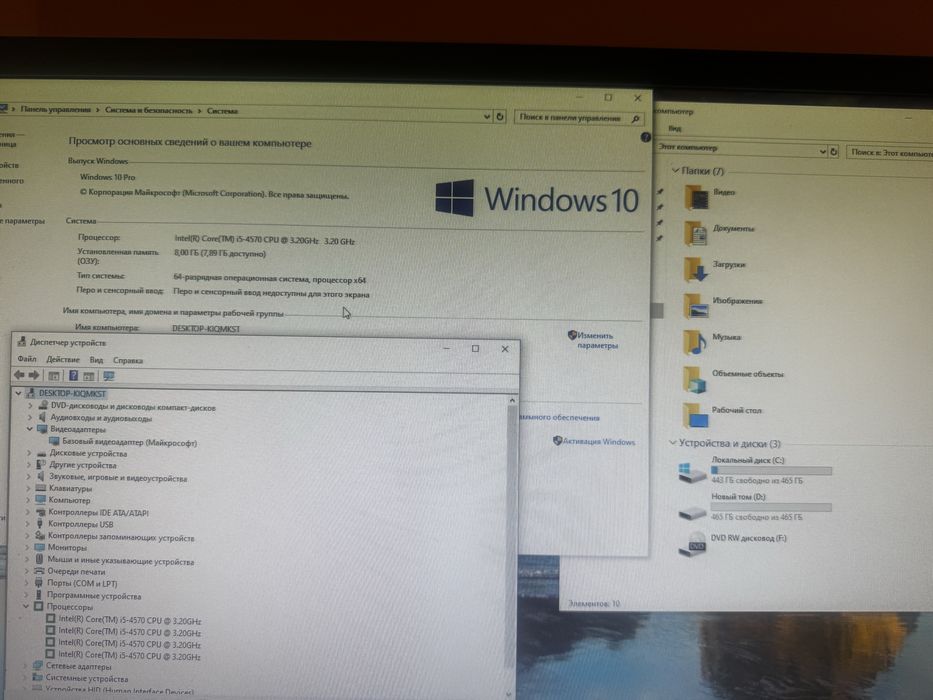
Task: Click the shield icon beside Изменить параметры
Action: pyautogui.click(x=572, y=335)
